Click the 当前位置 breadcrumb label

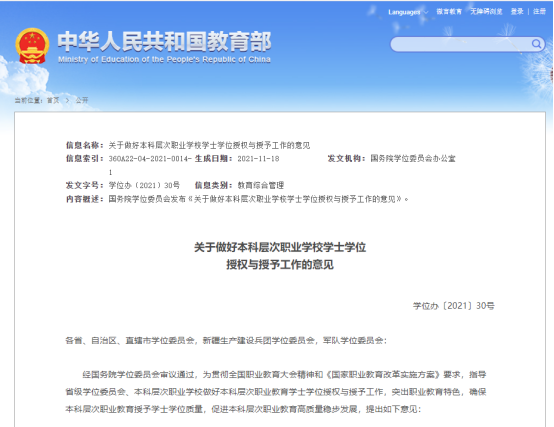click(x=28, y=100)
